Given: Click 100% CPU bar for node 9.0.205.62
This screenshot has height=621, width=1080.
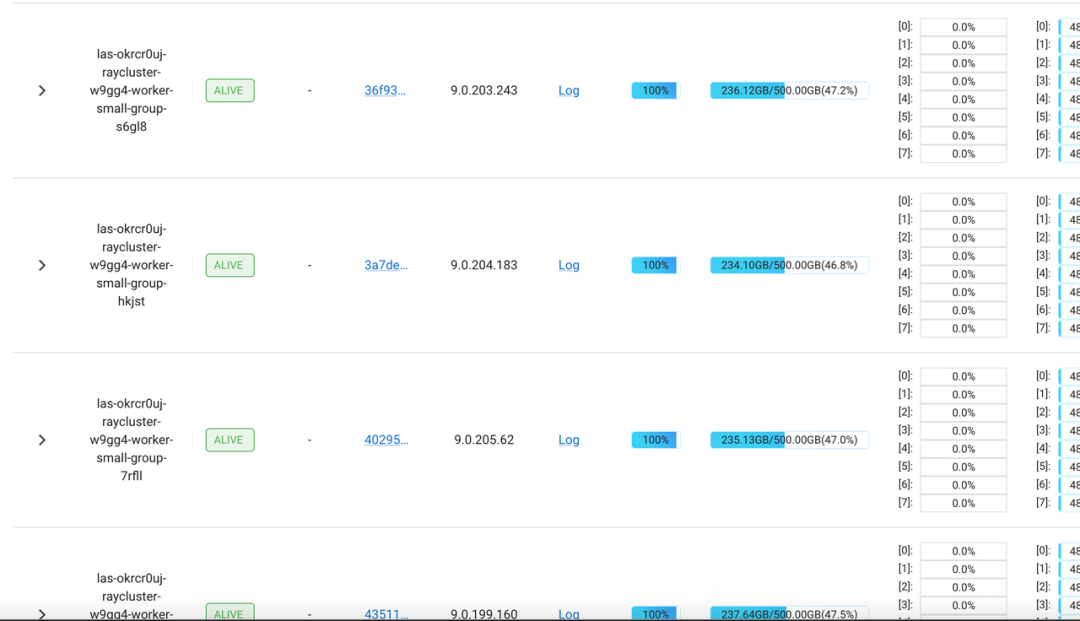Looking at the screenshot, I should pos(656,440).
